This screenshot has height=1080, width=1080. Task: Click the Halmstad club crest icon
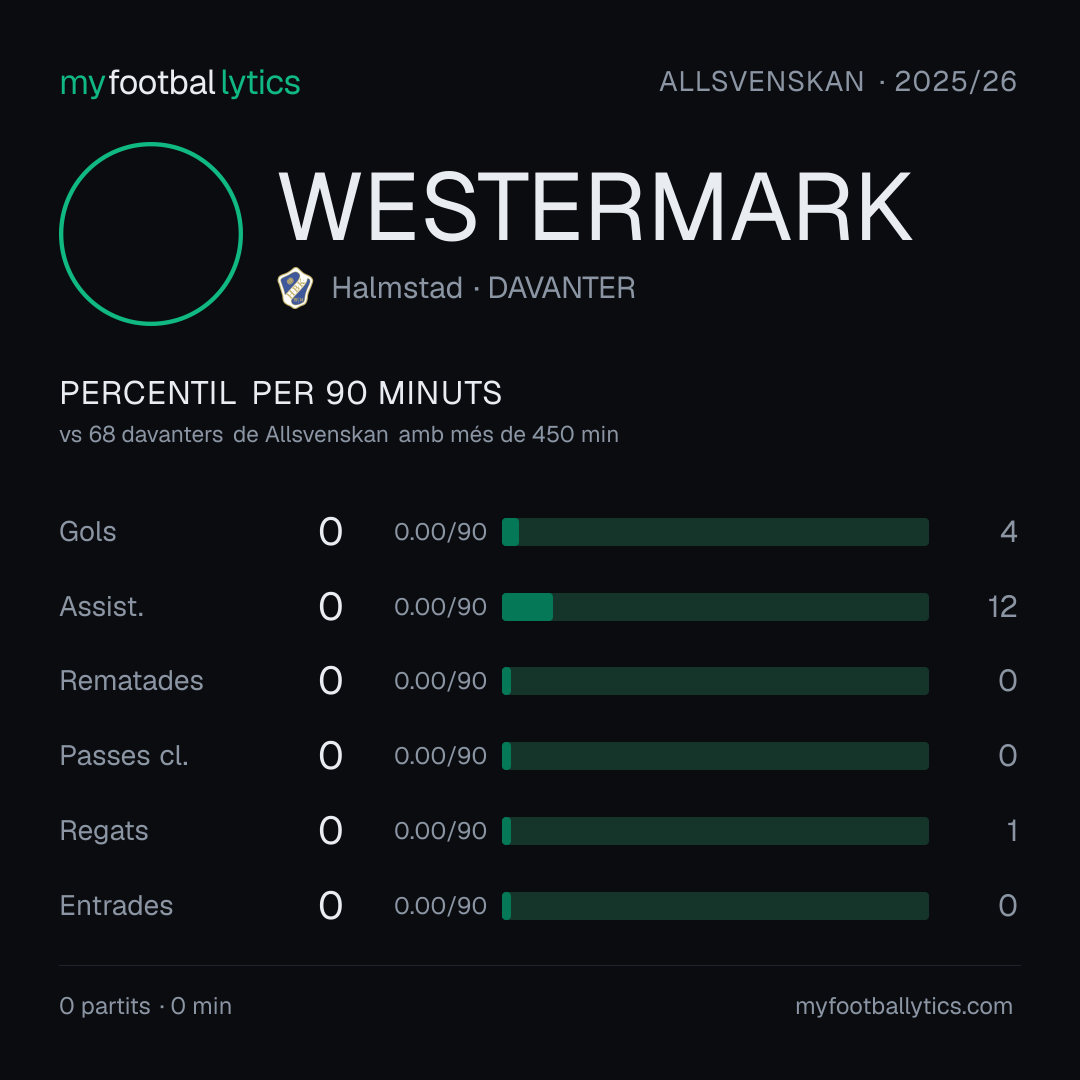[295, 288]
